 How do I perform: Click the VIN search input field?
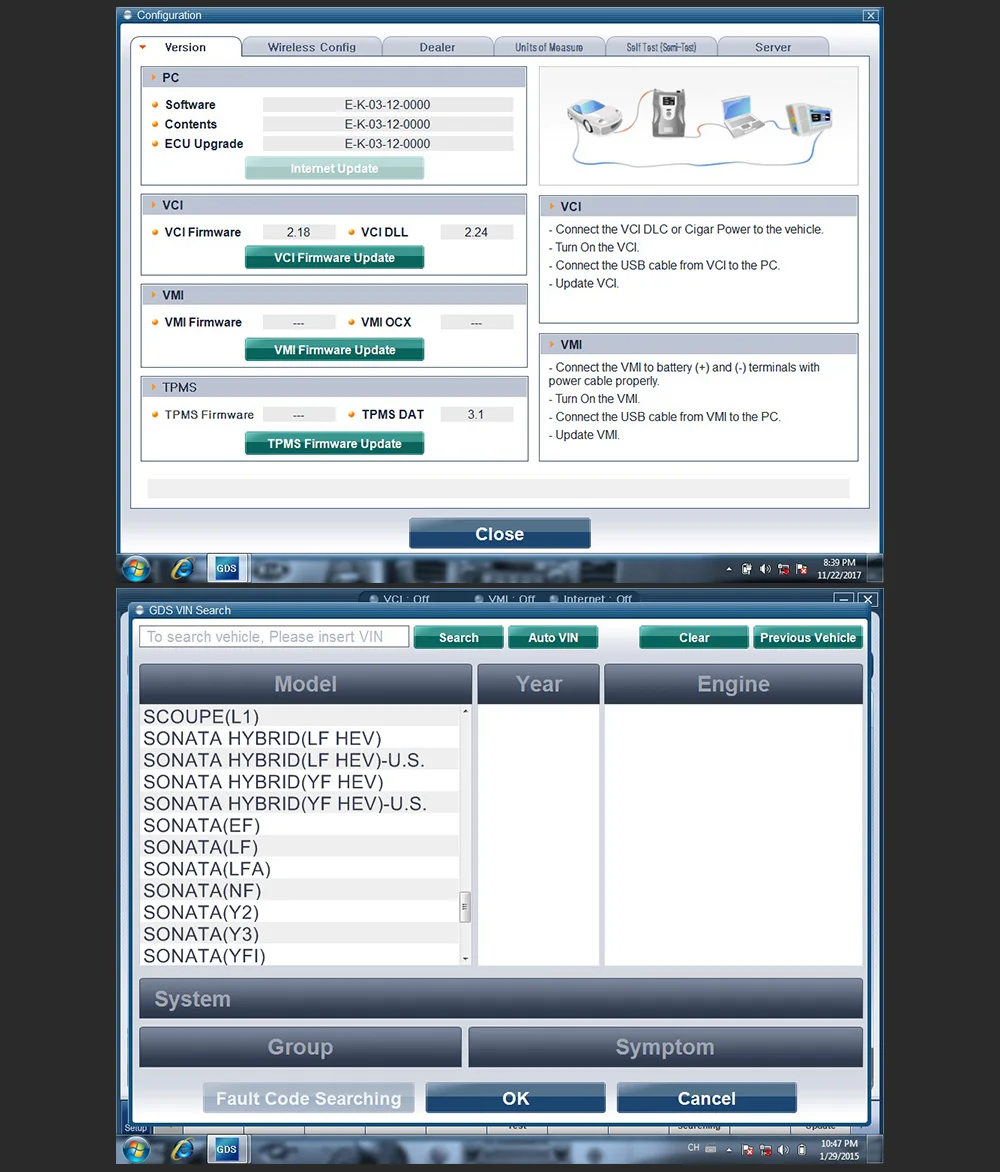click(x=274, y=637)
